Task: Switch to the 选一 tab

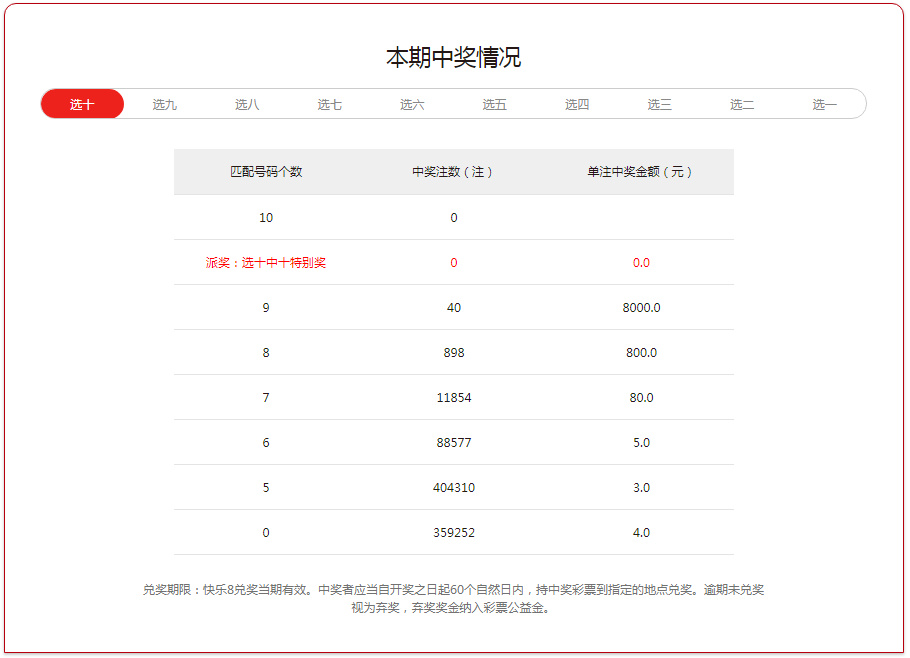Action: [824, 104]
